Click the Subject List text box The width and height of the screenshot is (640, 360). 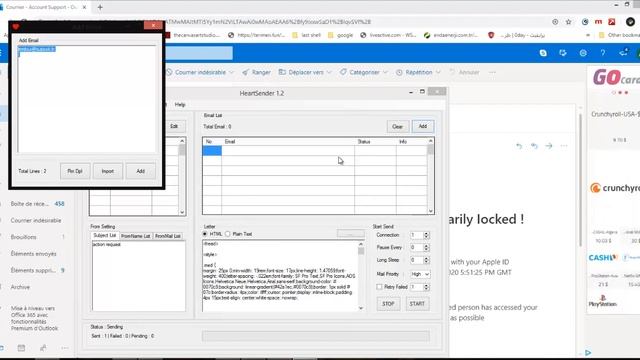pyautogui.click(x=139, y=276)
